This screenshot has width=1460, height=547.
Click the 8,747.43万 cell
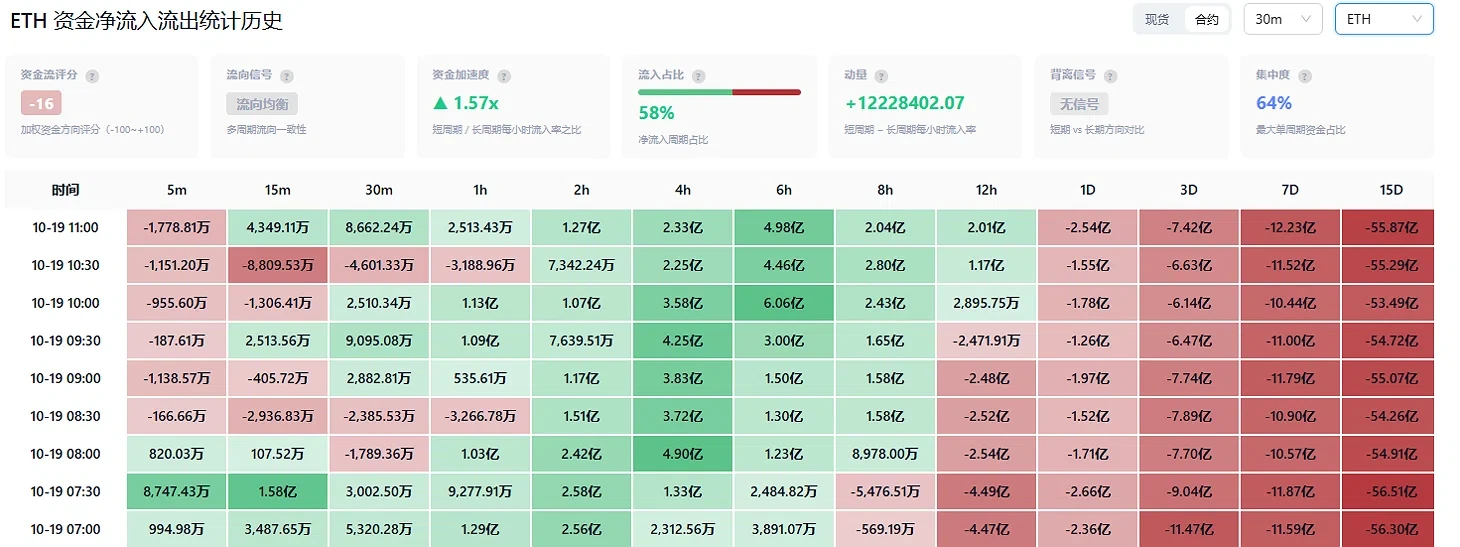tap(176, 491)
